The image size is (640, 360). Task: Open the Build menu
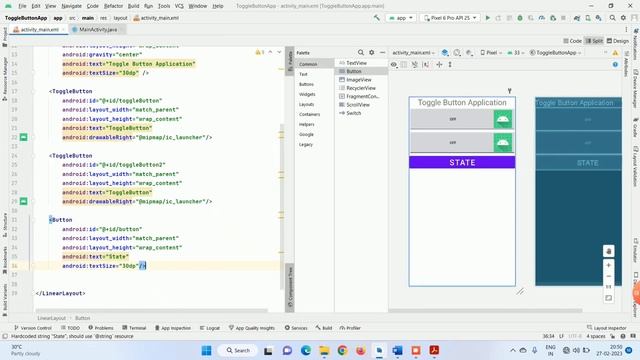(x=133, y=6)
